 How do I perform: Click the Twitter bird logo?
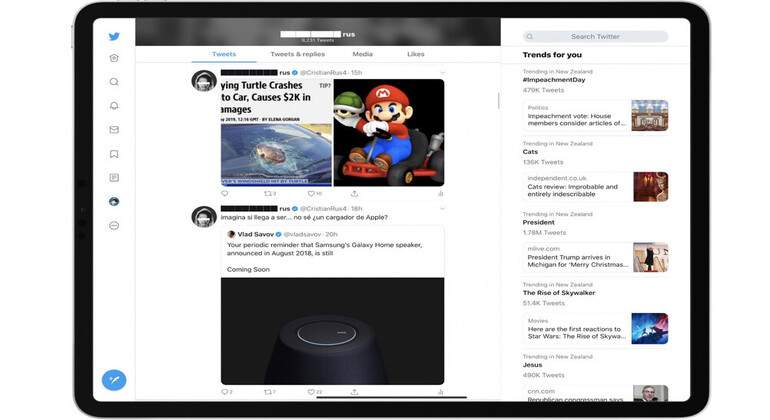click(114, 36)
